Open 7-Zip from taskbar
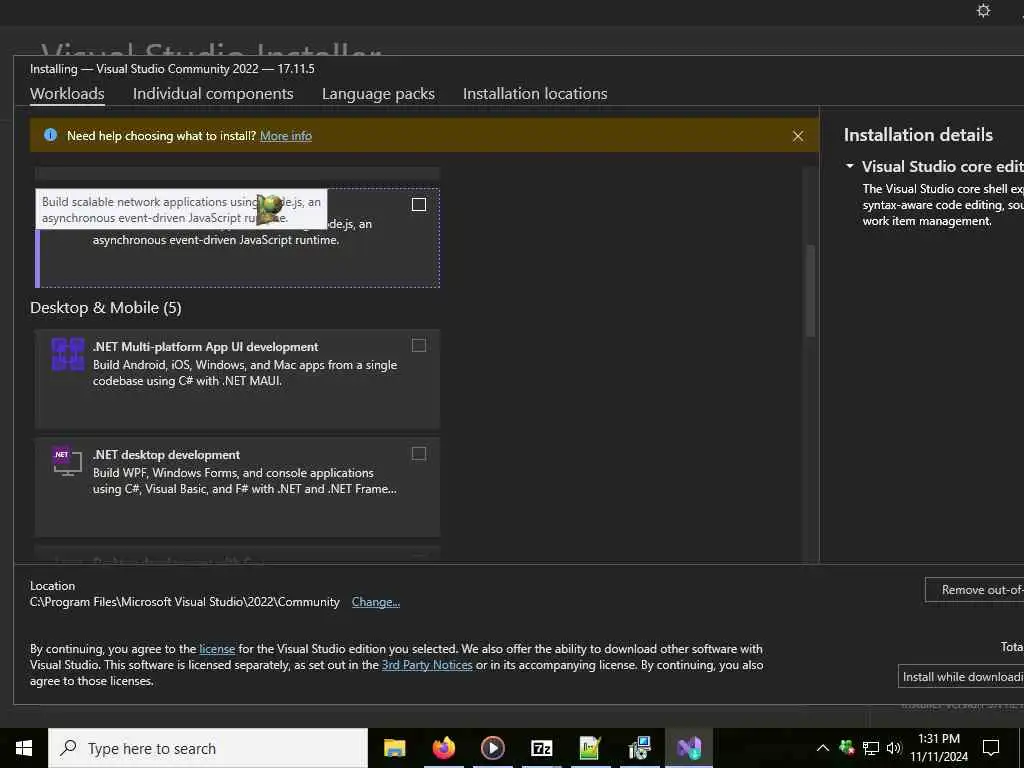 (x=541, y=748)
